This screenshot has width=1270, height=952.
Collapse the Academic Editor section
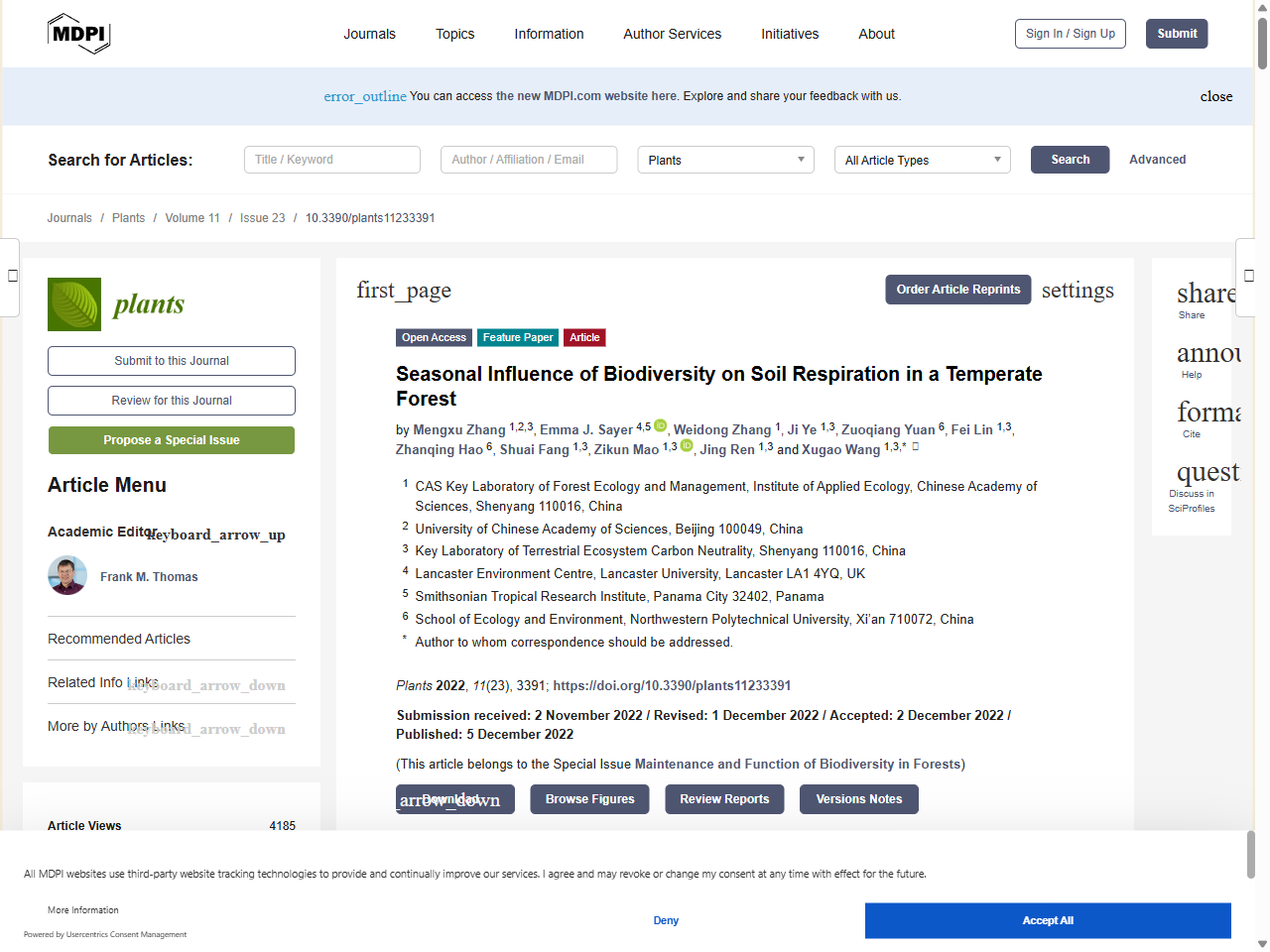pos(216,535)
